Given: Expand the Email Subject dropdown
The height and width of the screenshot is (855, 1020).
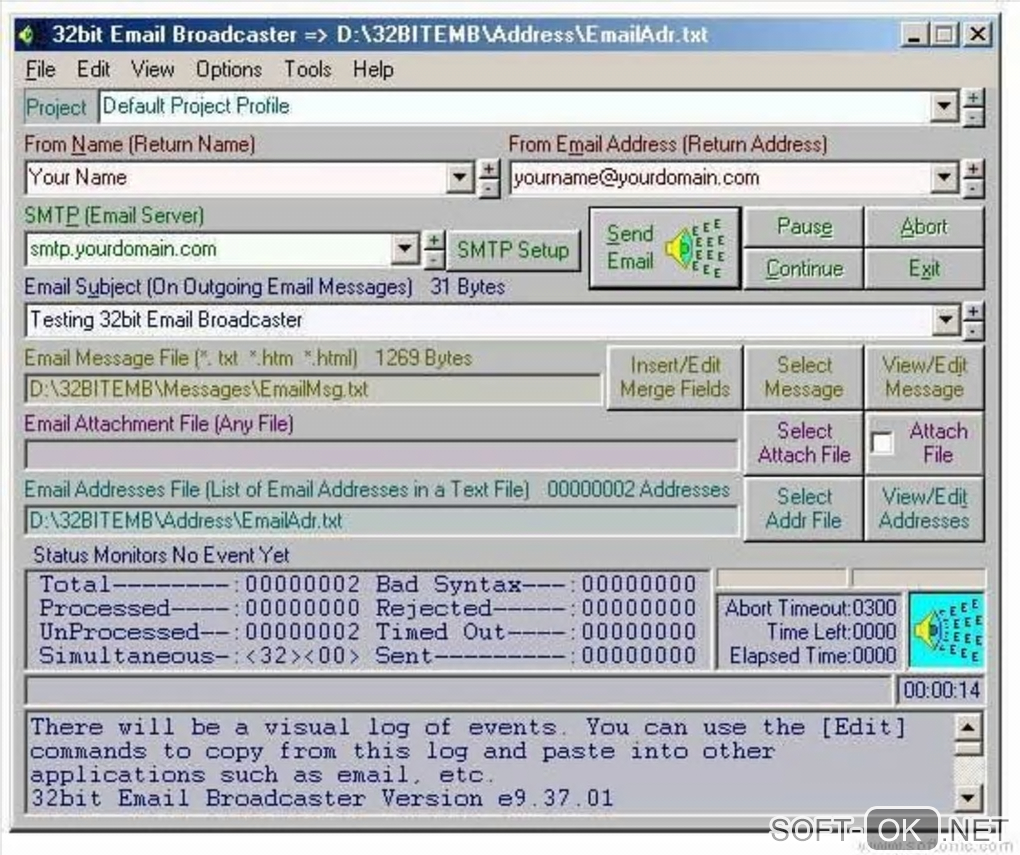Looking at the screenshot, I should (x=945, y=320).
